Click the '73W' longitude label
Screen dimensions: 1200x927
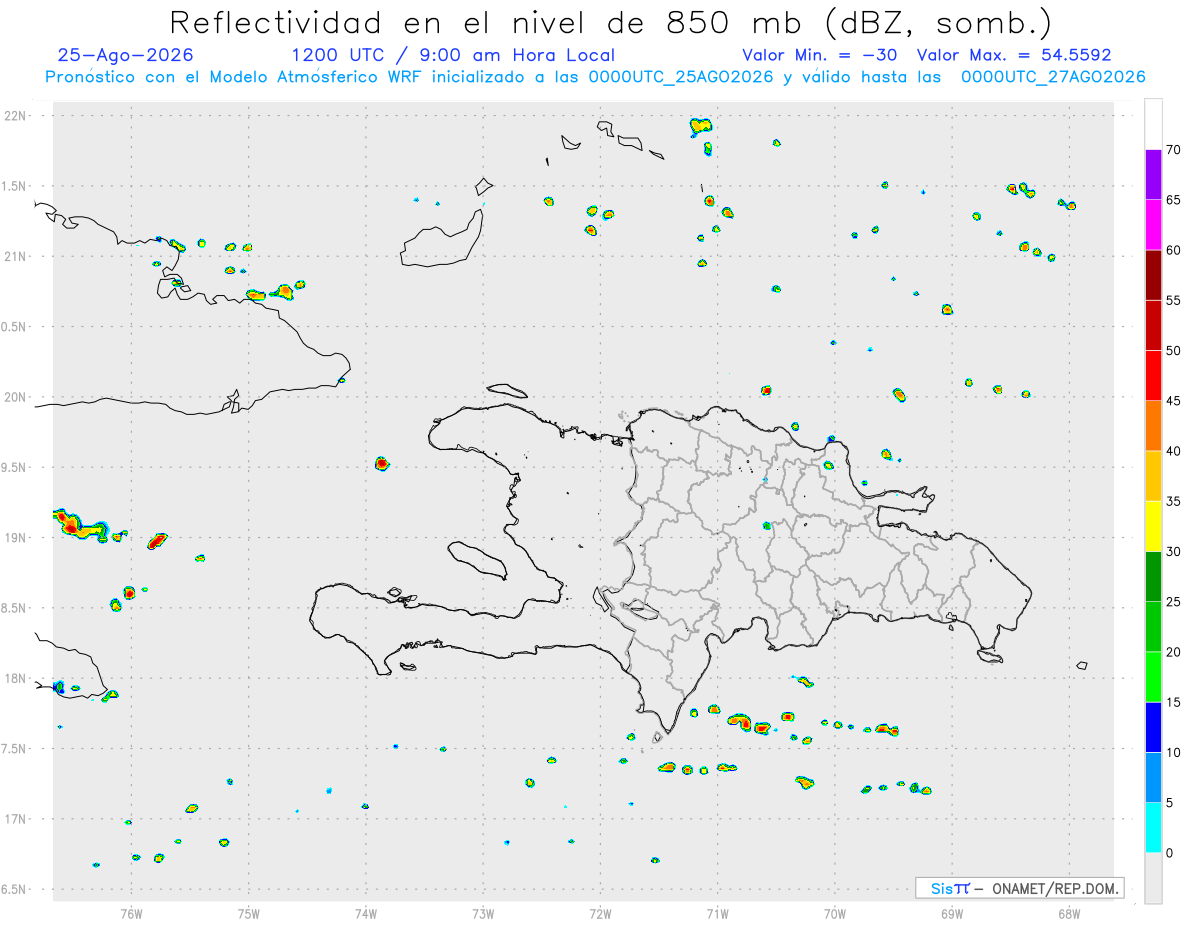(x=483, y=913)
